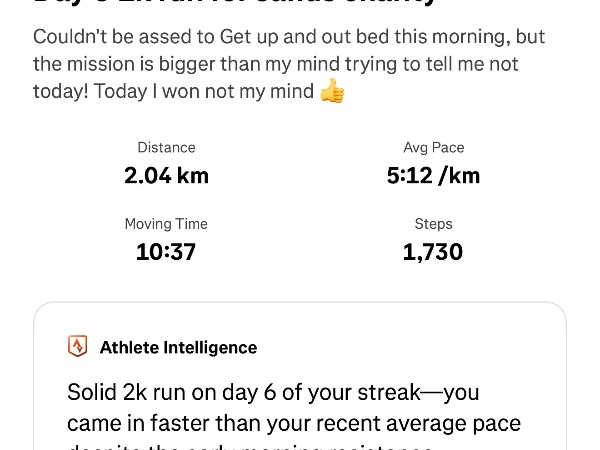This screenshot has width=600, height=450.
Task: Open the Athlete Intelligence heading
Action: (178, 348)
